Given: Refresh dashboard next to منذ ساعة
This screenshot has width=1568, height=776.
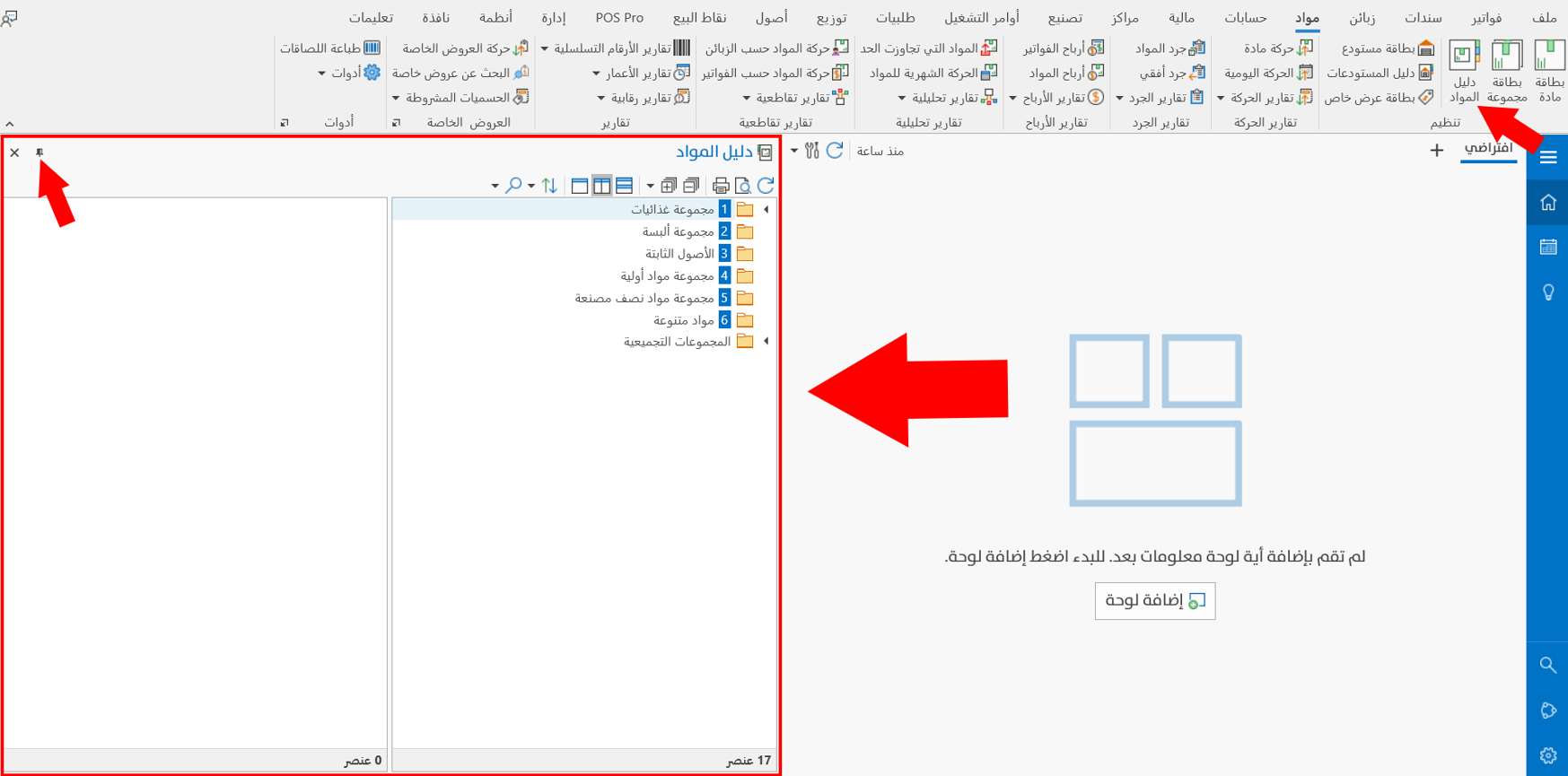Looking at the screenshot, I should tap(835, 151).
